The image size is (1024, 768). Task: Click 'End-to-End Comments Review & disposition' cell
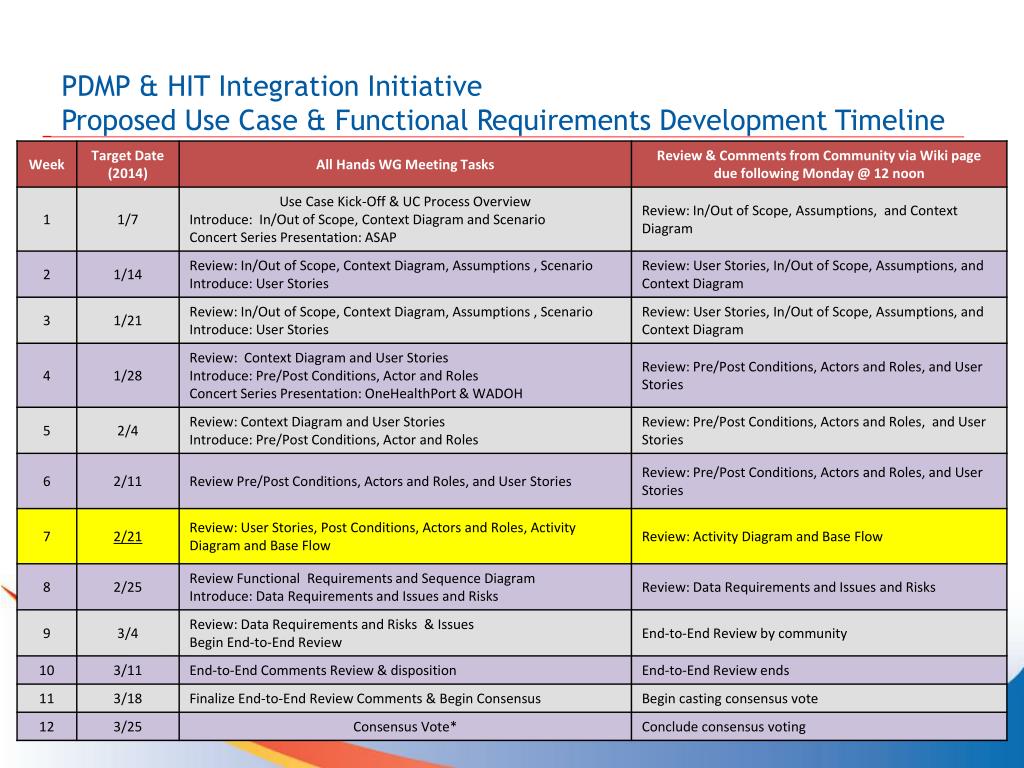(x=405, y=670)
